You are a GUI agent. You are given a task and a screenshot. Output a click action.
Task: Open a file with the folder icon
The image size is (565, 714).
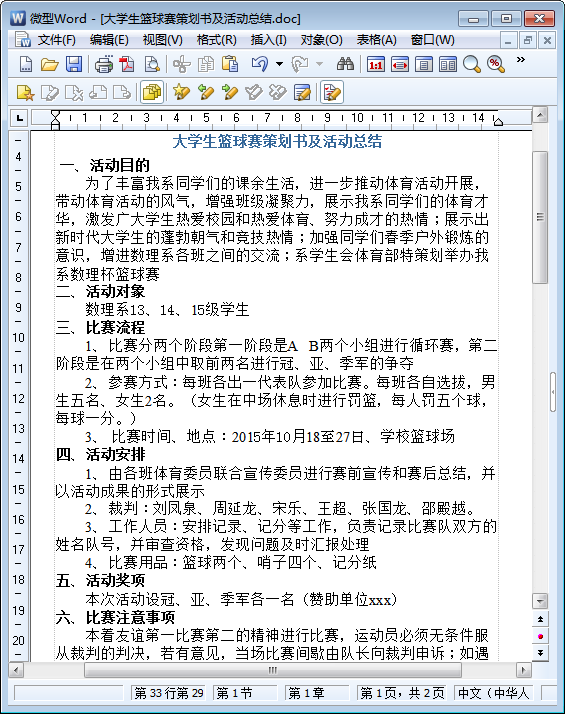coord(49,64)
